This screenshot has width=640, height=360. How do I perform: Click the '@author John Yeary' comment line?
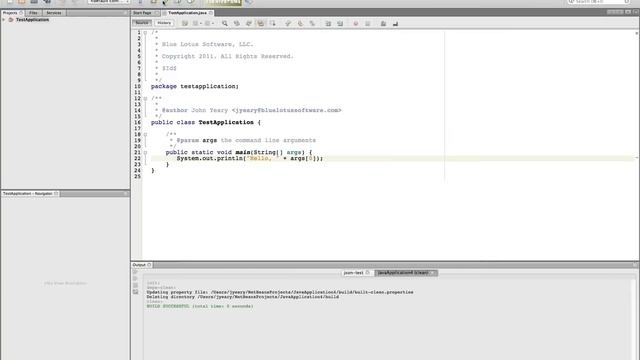251,110
